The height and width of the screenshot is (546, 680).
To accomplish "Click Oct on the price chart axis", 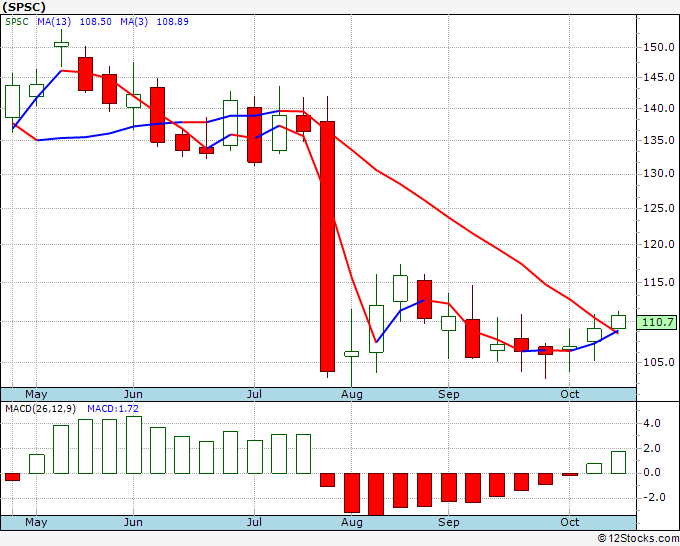I will click(569, 394).
